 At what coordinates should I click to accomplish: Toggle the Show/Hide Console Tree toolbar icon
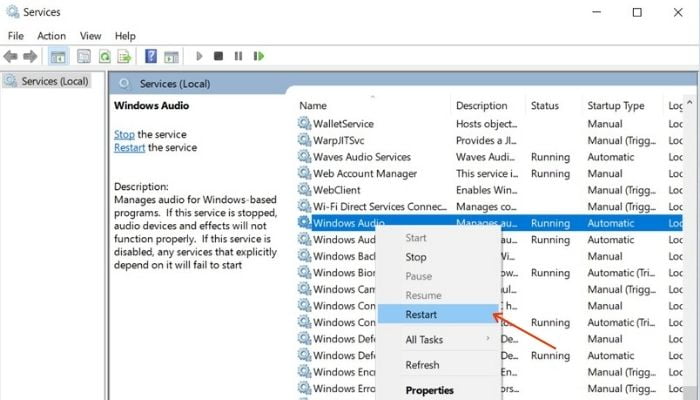point(58,56)
